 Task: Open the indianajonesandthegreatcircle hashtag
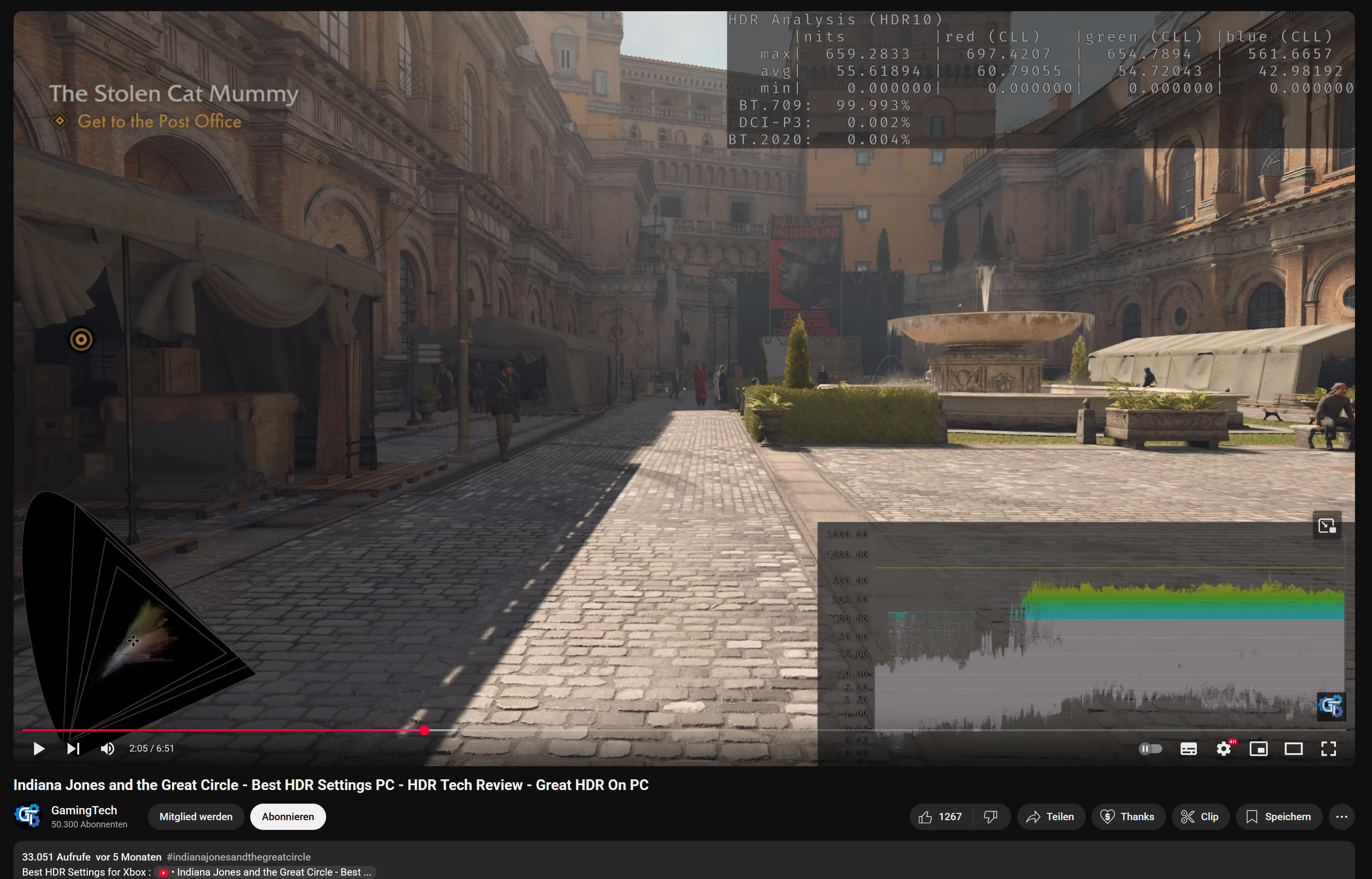click(x=239, y=857)
